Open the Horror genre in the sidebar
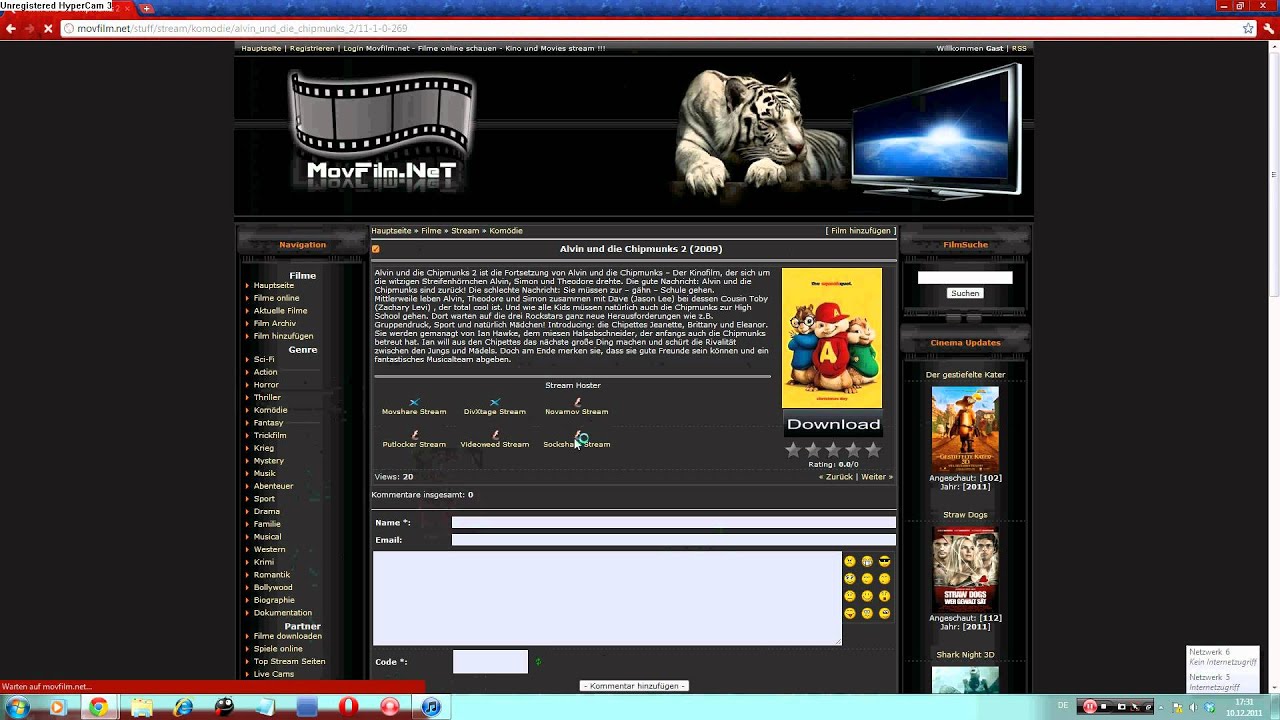The image size is (1280, 720). (x=266, y=385)
